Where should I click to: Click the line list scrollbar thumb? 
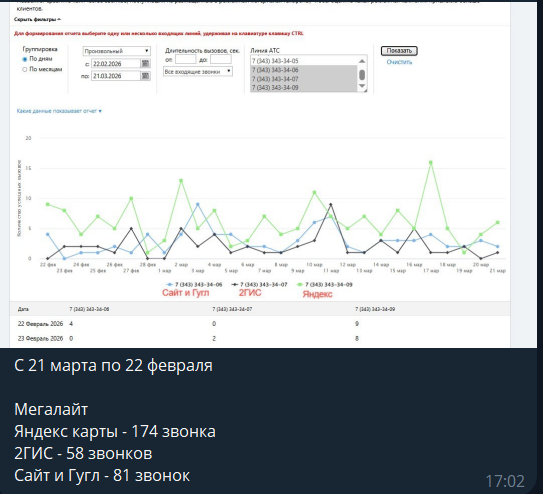point(362,75)
